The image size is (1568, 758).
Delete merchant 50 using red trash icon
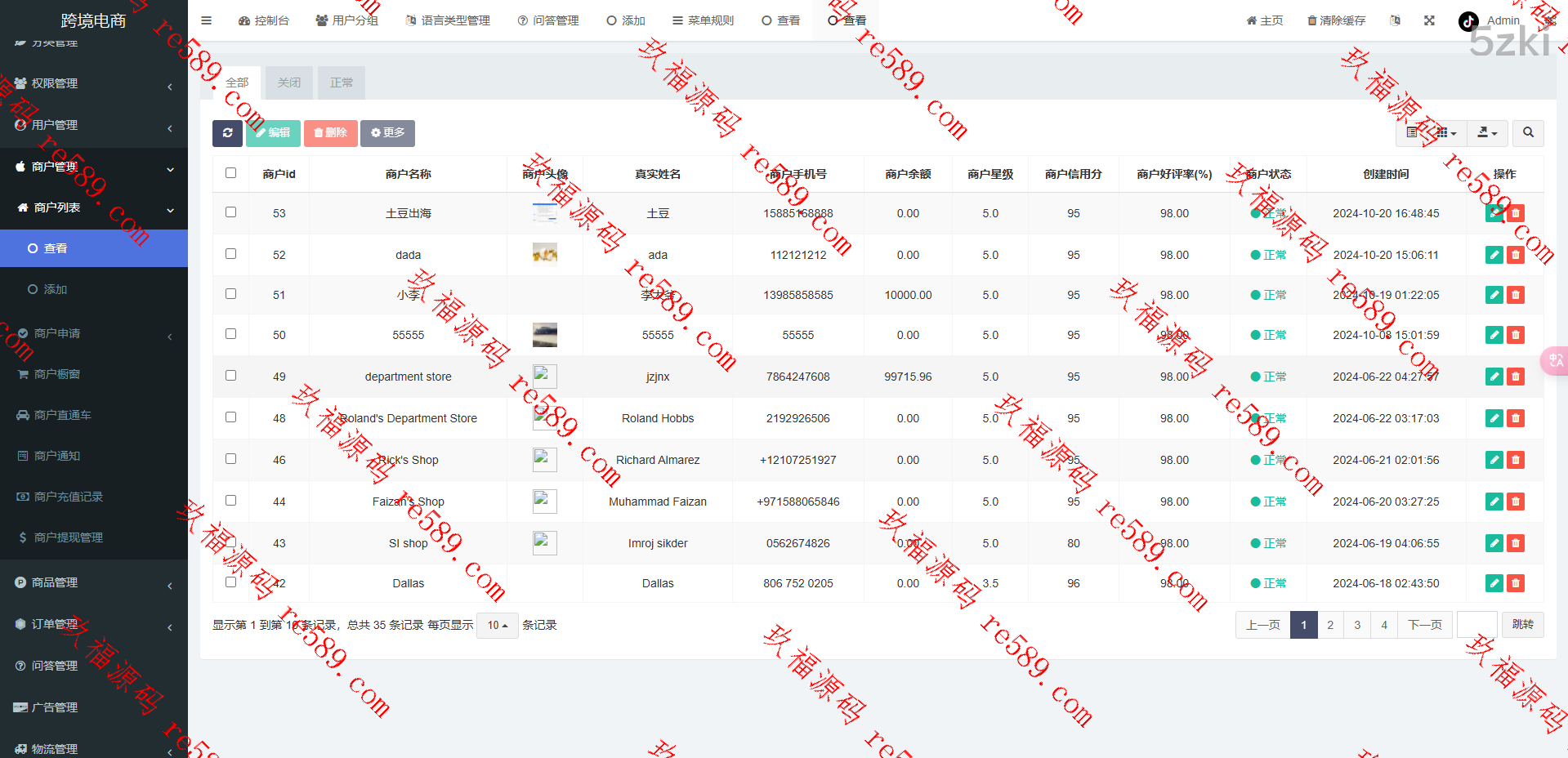point(1516,335)
